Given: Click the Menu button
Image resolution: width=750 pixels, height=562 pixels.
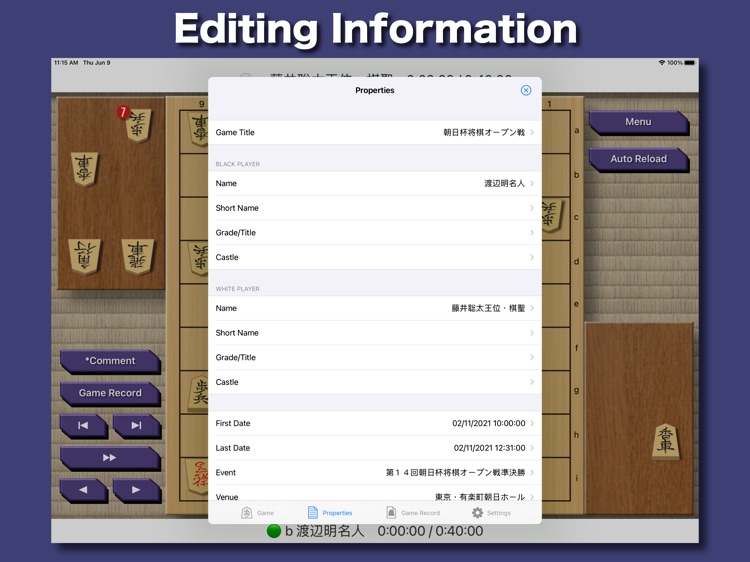Looking at the screenshot, I should pyautogui.click(x=638, y=122).
